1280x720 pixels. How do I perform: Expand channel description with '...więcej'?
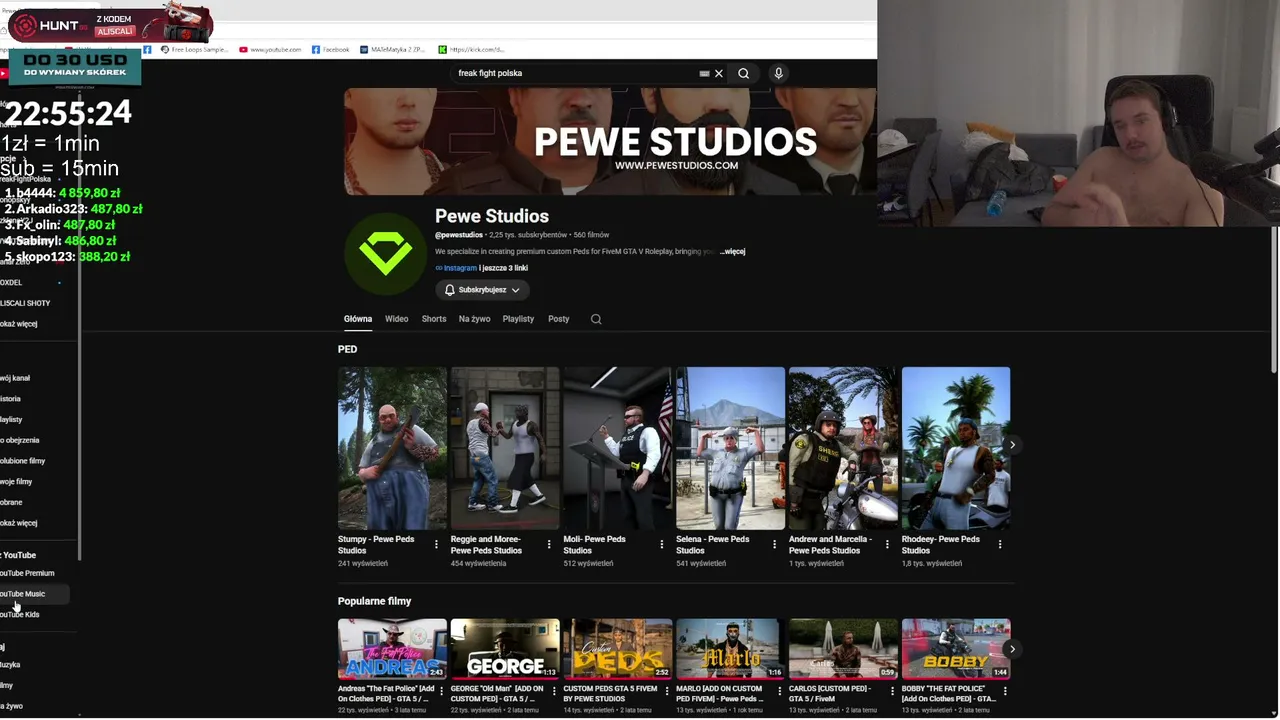[733, 252]
